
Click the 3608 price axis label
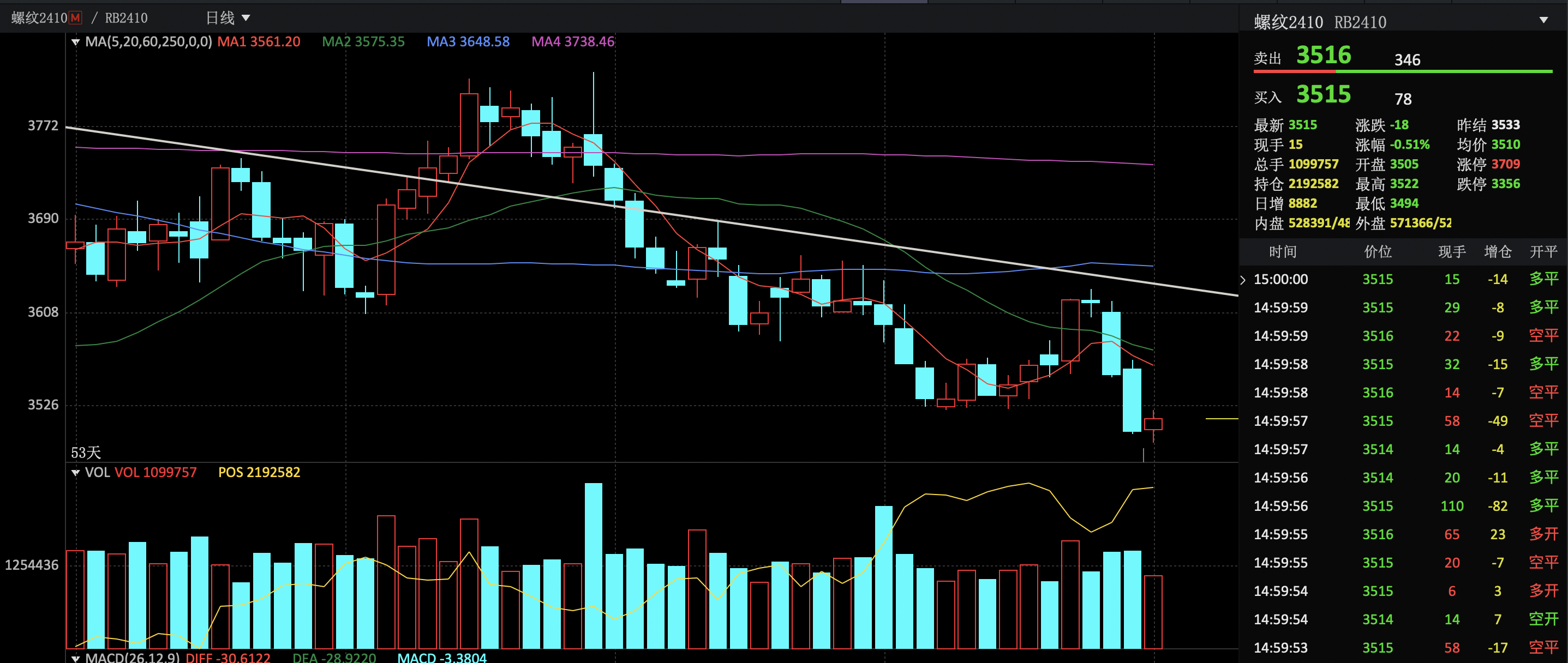[43, 312]
